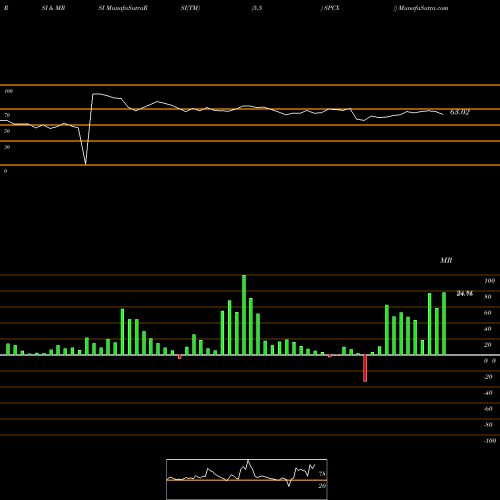Select the -60 label on MR axis
The image size is (500, 500).
pyautogui.click(x=488, y=409)
